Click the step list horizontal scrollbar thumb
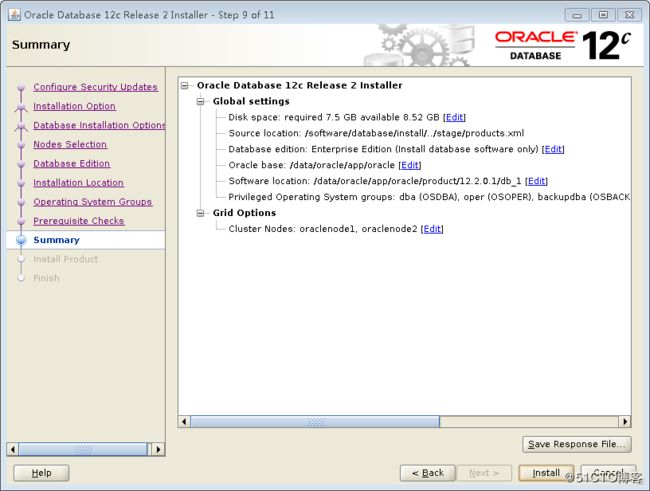This screenshot has height=491, width=650. click(83, 449)
